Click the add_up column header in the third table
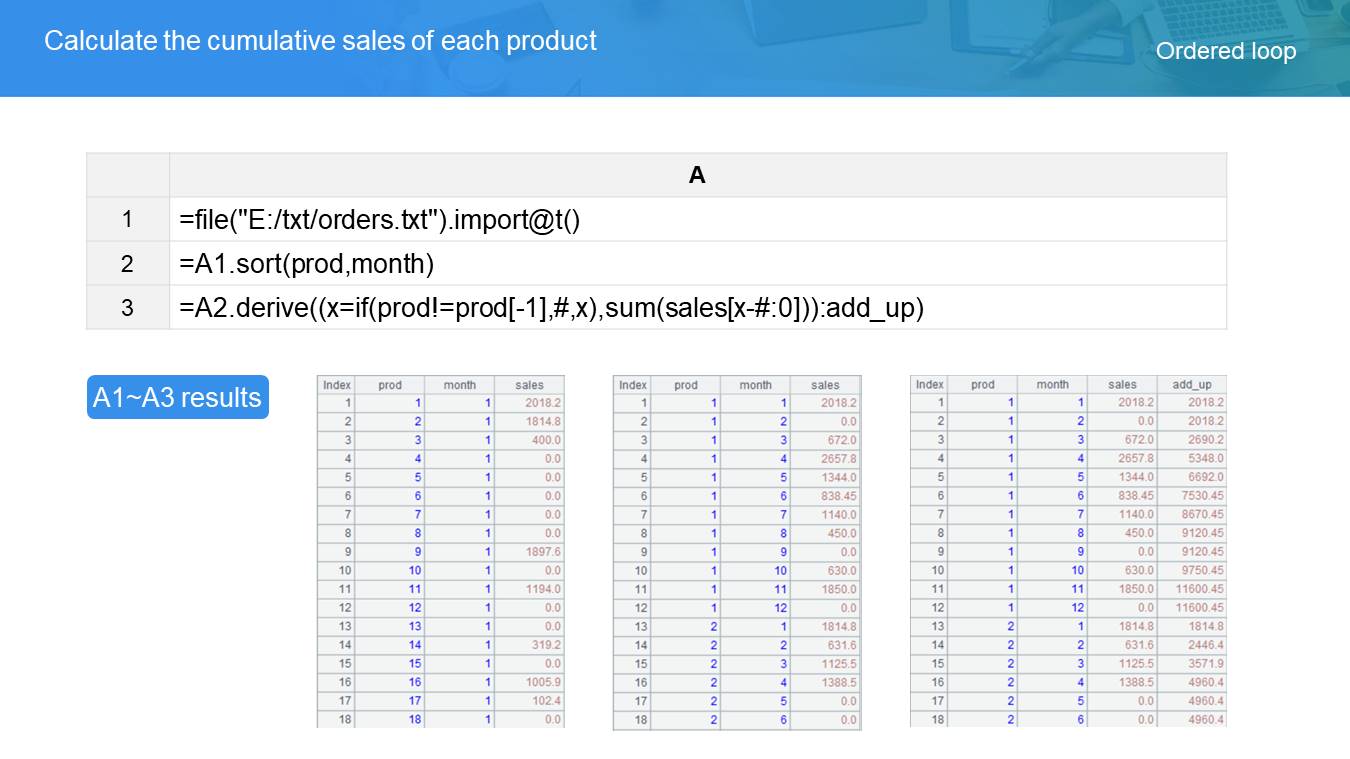 point(1191,384)
